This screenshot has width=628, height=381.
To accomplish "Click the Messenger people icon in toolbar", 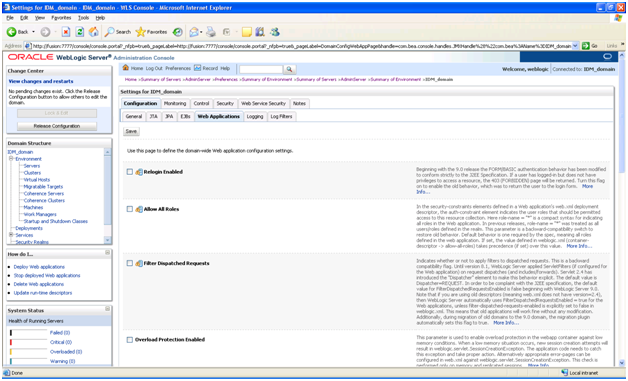I will pos(275,32).
